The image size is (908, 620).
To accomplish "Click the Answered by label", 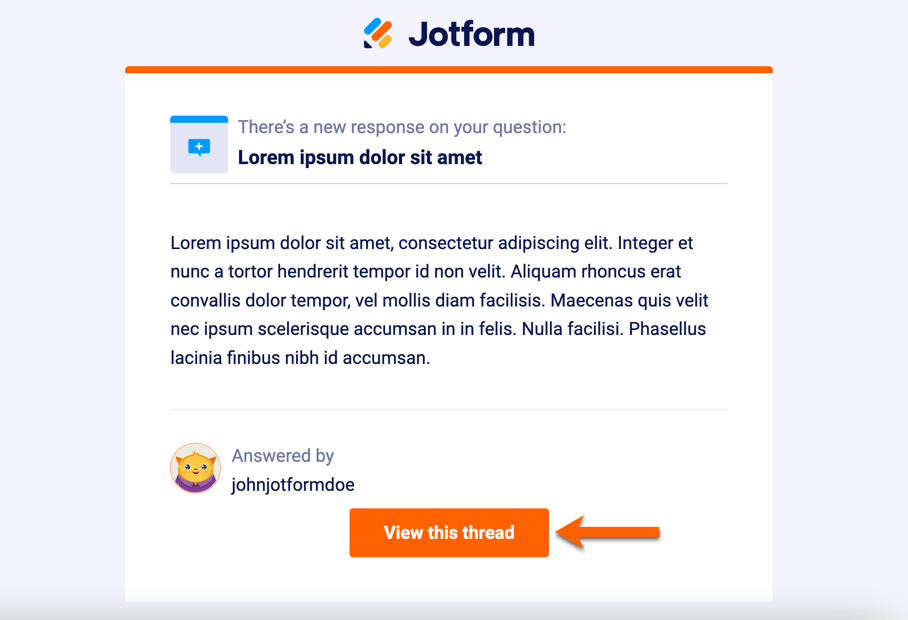I will pyautogui.click(x=283, y=456).
